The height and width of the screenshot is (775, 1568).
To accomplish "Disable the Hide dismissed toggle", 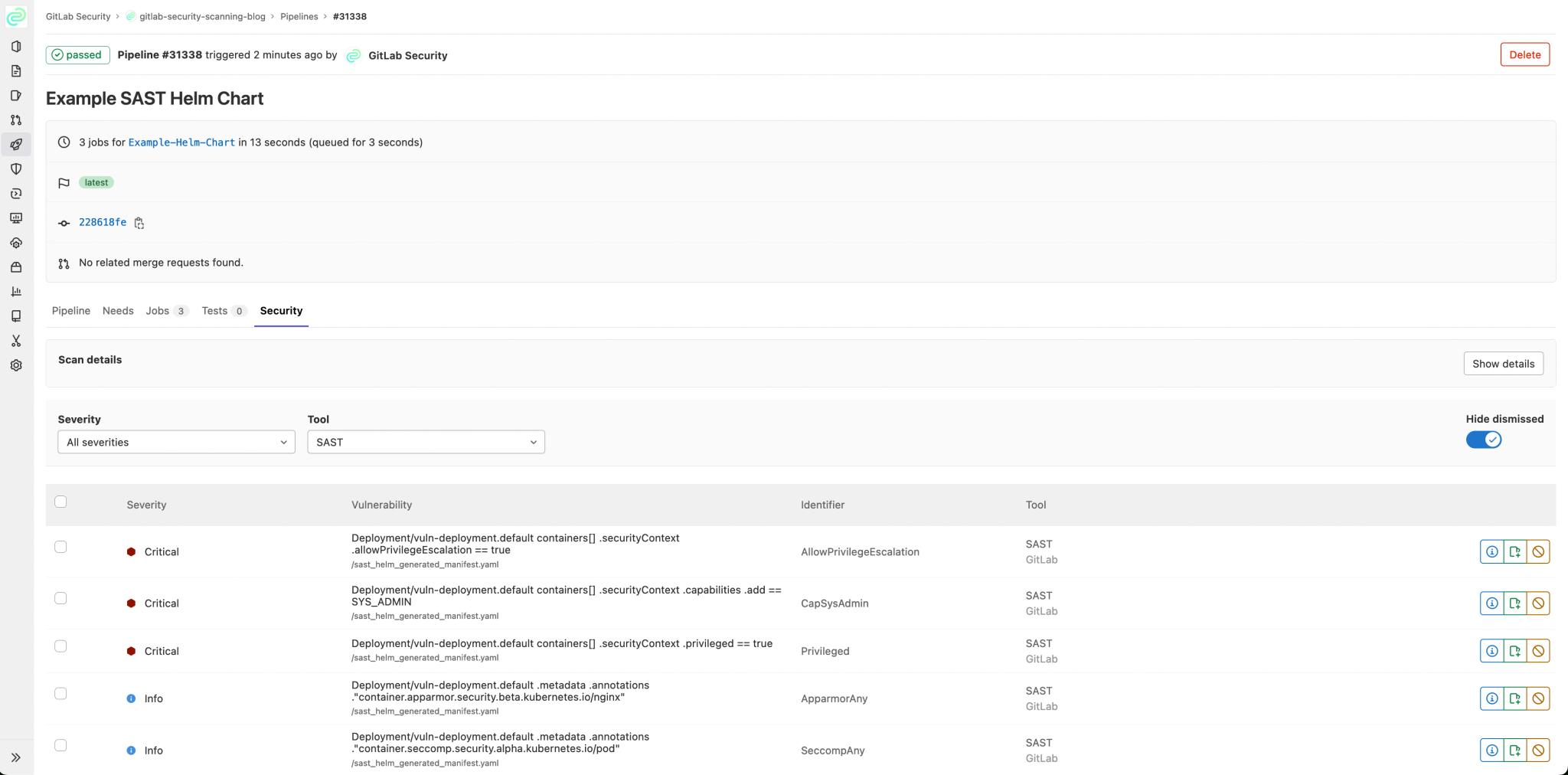I will (1483, 440).
